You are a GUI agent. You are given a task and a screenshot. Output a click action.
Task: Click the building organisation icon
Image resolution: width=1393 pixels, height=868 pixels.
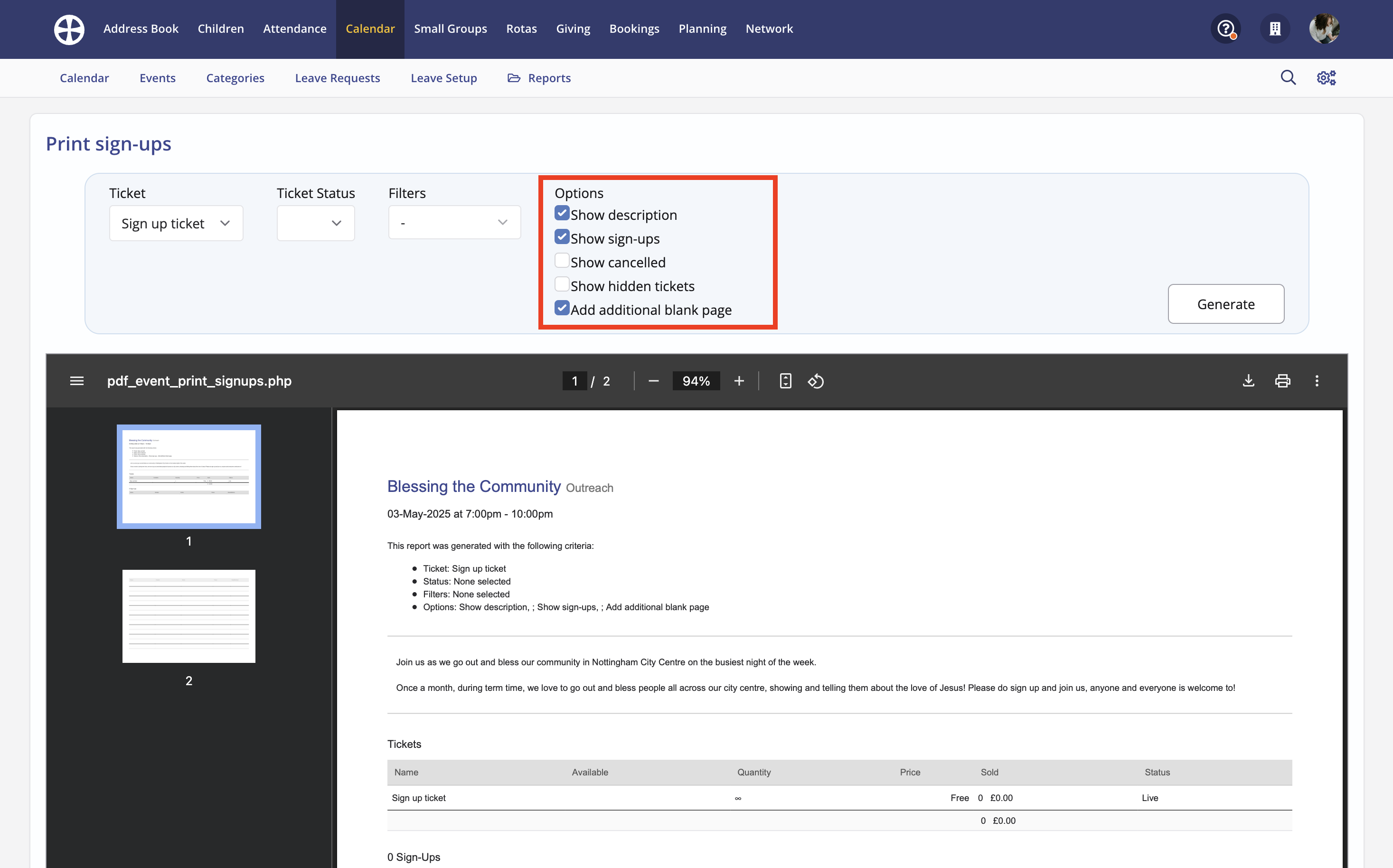pyautogui.click(x=1275, y=28)
